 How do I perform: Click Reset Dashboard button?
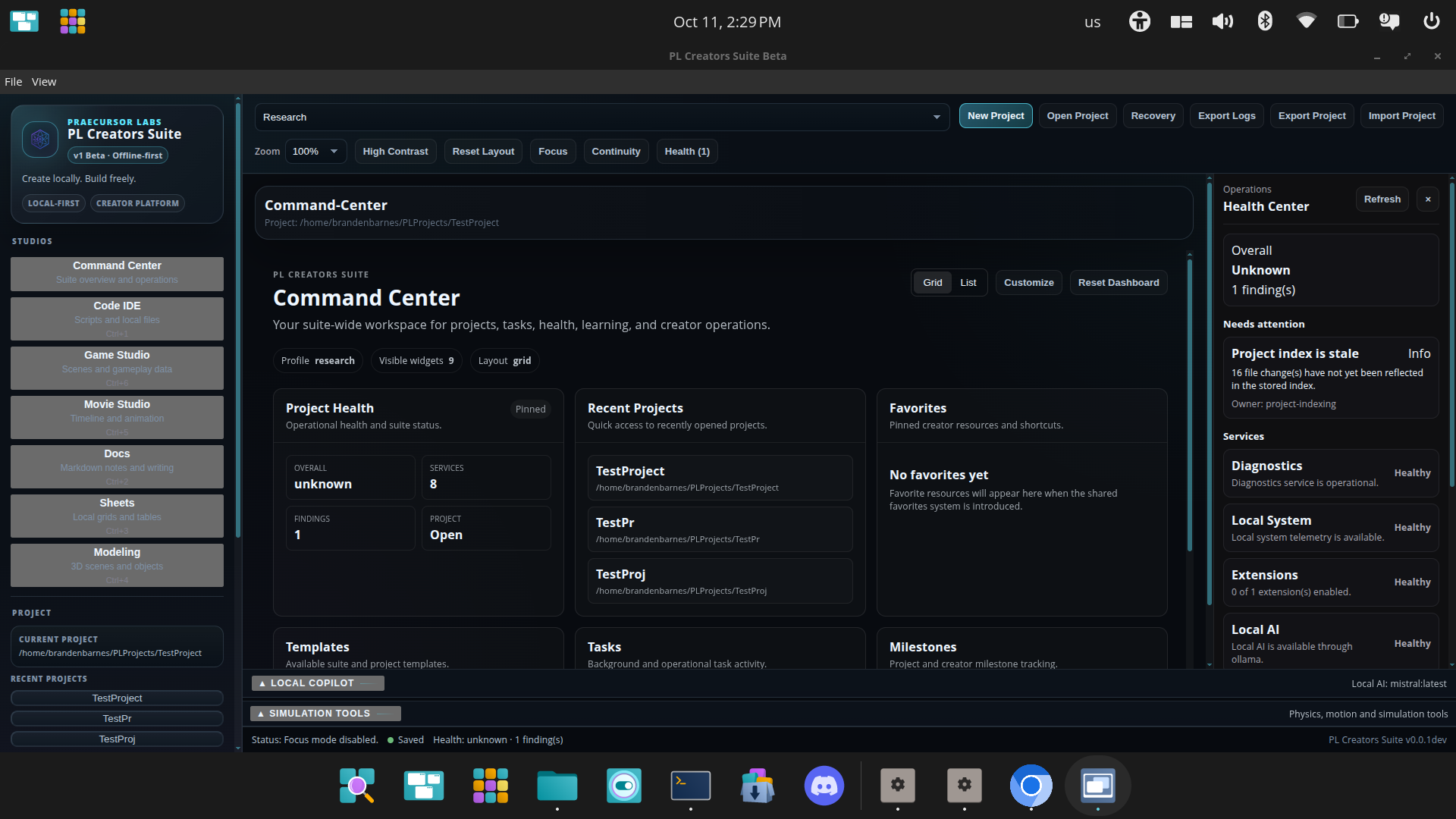pos(1119,283)
